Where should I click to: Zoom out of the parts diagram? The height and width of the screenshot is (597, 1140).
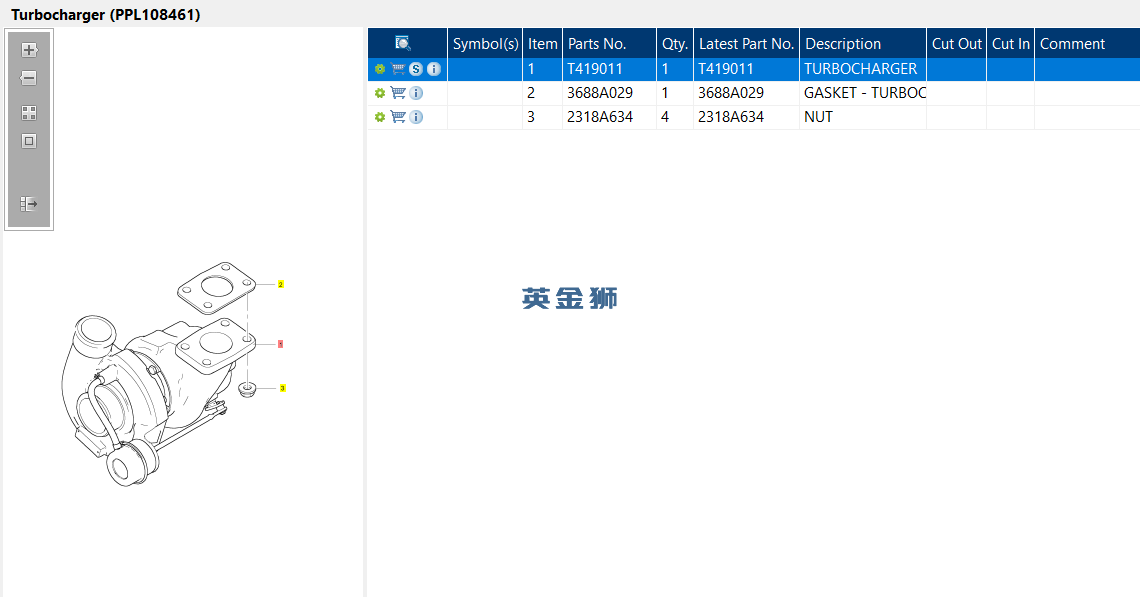click(x=28, y=78)
